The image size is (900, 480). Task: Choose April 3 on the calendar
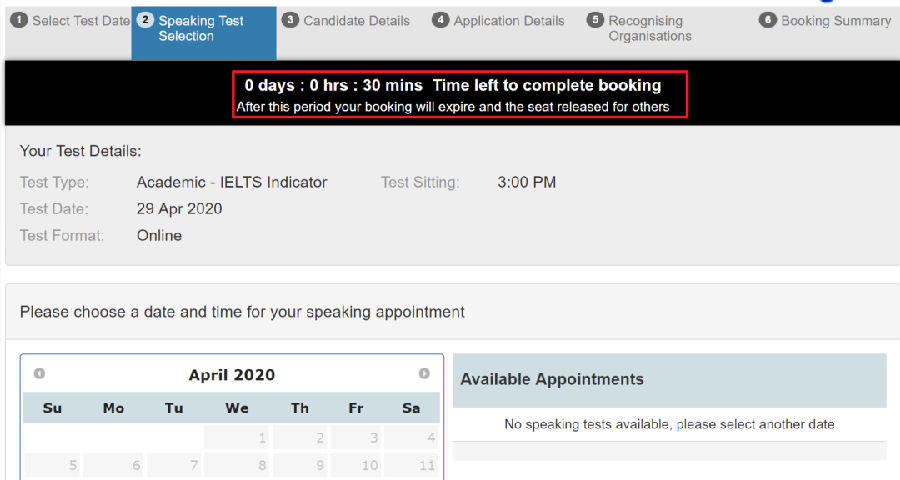356,438
